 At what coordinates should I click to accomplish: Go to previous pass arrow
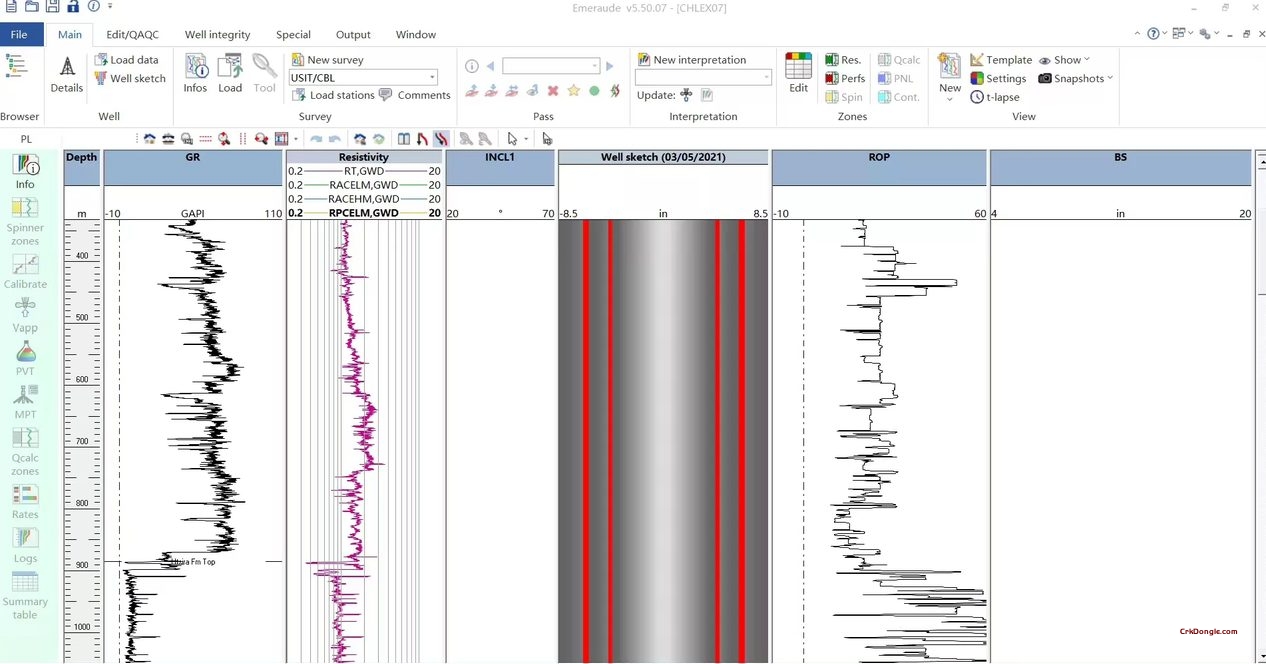(490, 66)
